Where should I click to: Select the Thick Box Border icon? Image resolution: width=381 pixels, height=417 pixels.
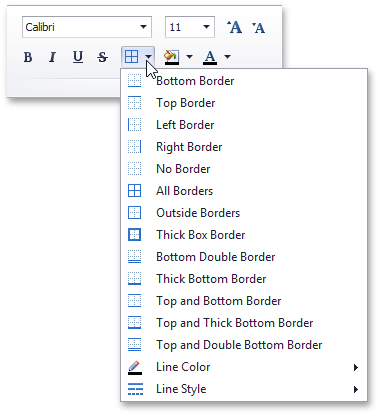point(134,235)
